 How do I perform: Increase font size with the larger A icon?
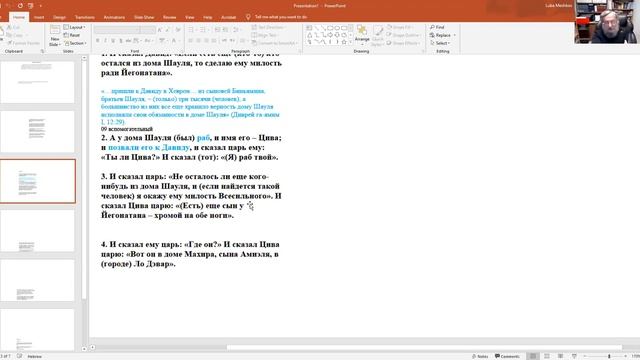(x=160, y=30)
